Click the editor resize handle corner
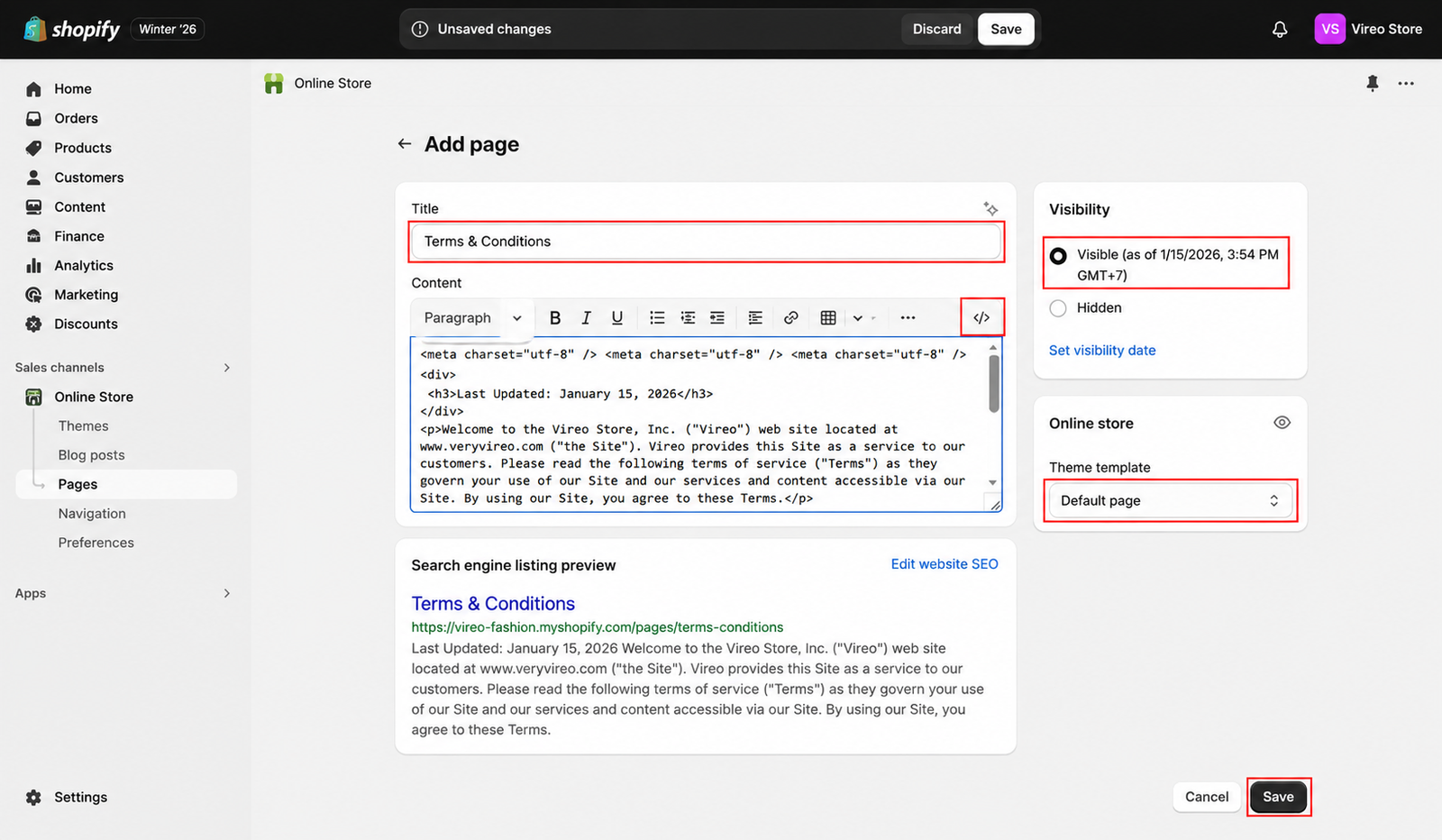The width and height of the screenshot is (1442, 840). [994, 504]
